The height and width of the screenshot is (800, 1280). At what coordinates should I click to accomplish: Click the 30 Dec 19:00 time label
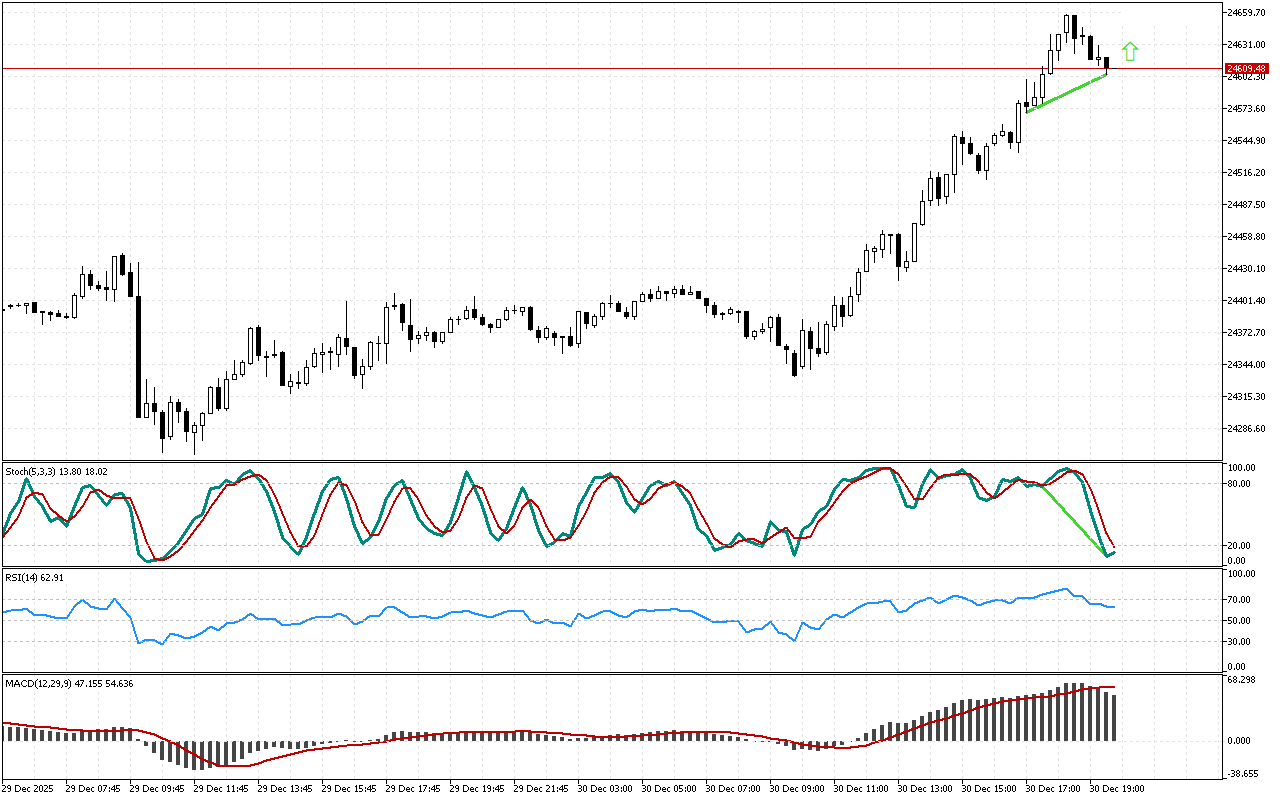pos(1118,788)
